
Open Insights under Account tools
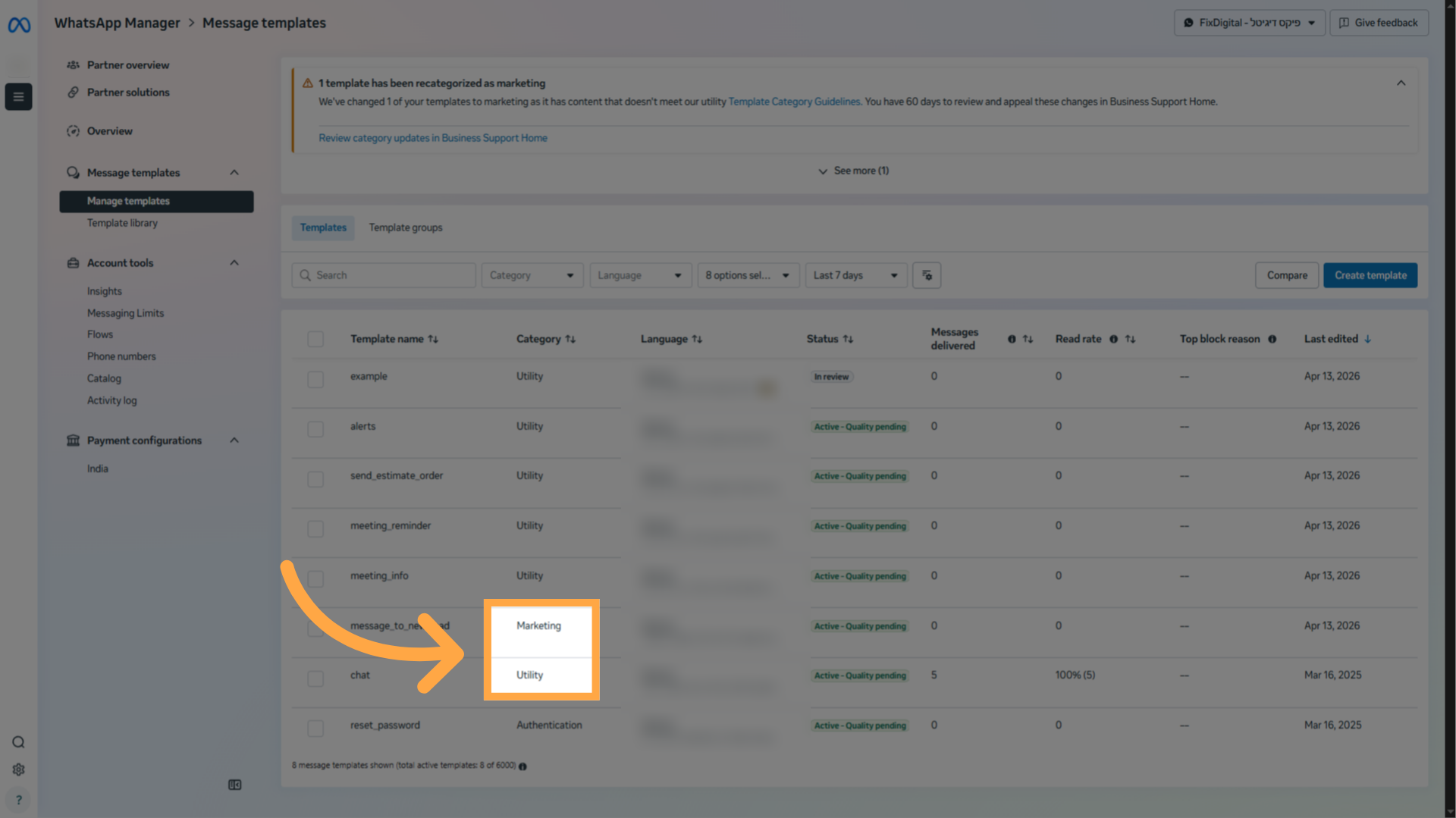click(x=104, y=292)
